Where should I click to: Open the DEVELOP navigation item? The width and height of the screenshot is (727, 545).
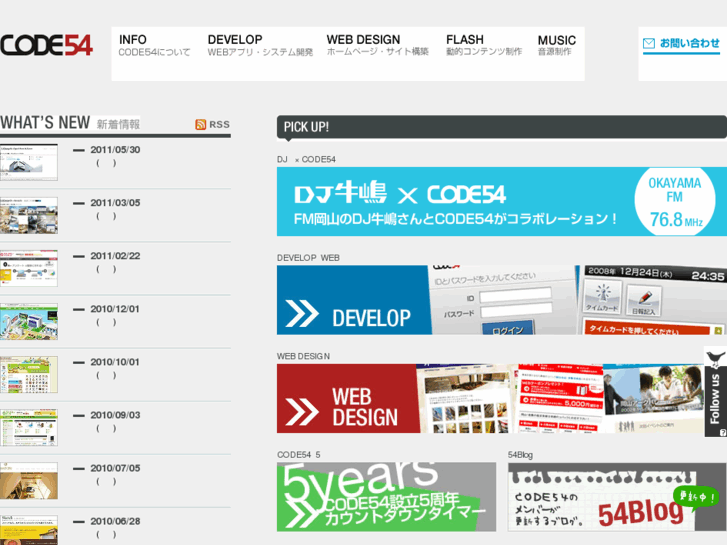[260, 45]
